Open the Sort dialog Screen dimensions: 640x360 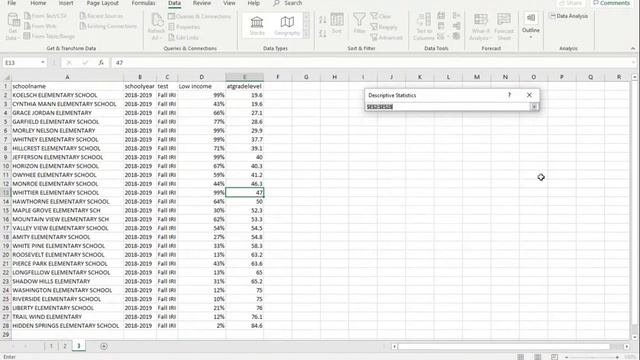pyautogui.click(x=337, y=23)
